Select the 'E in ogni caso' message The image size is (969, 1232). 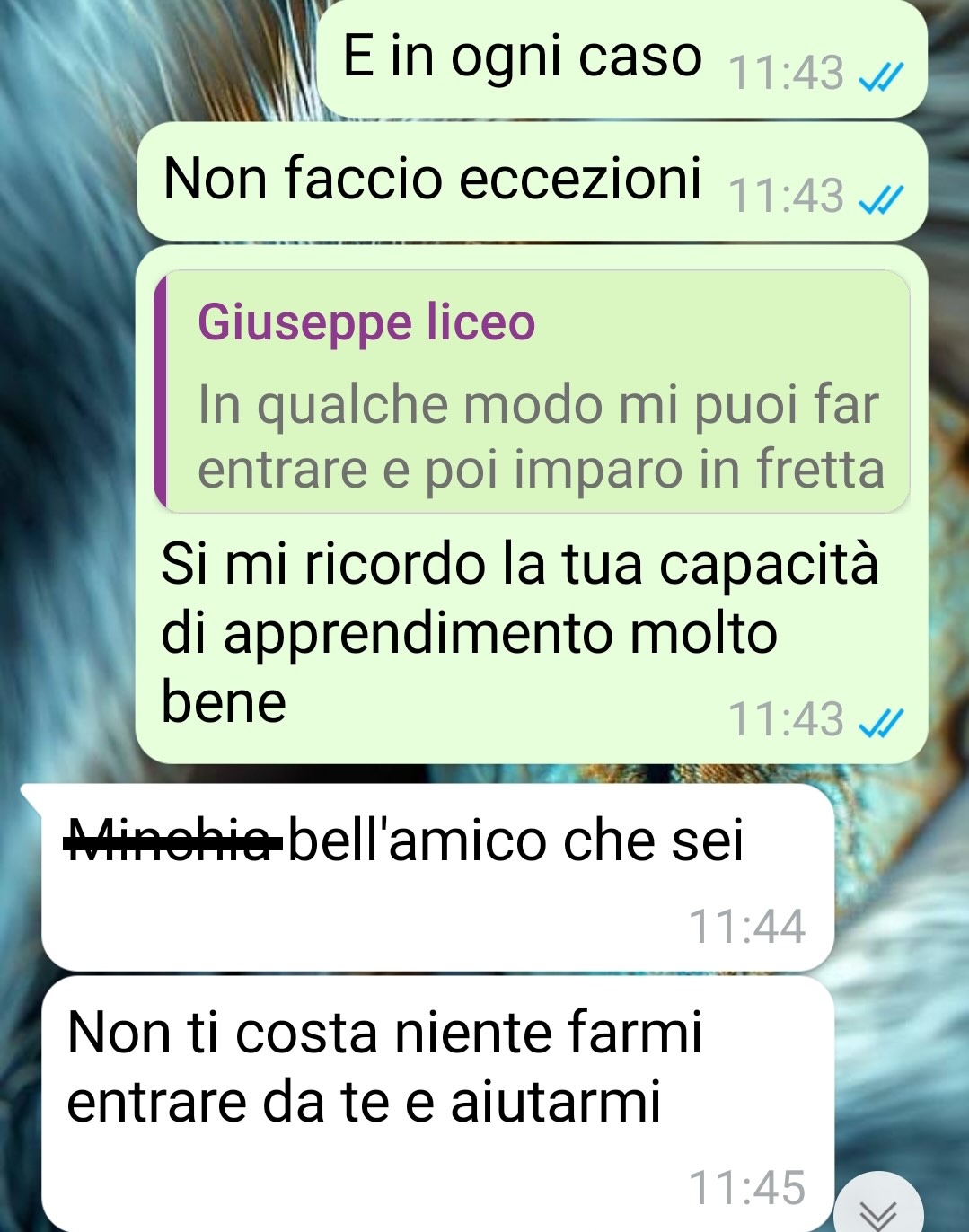click(622, 59)
